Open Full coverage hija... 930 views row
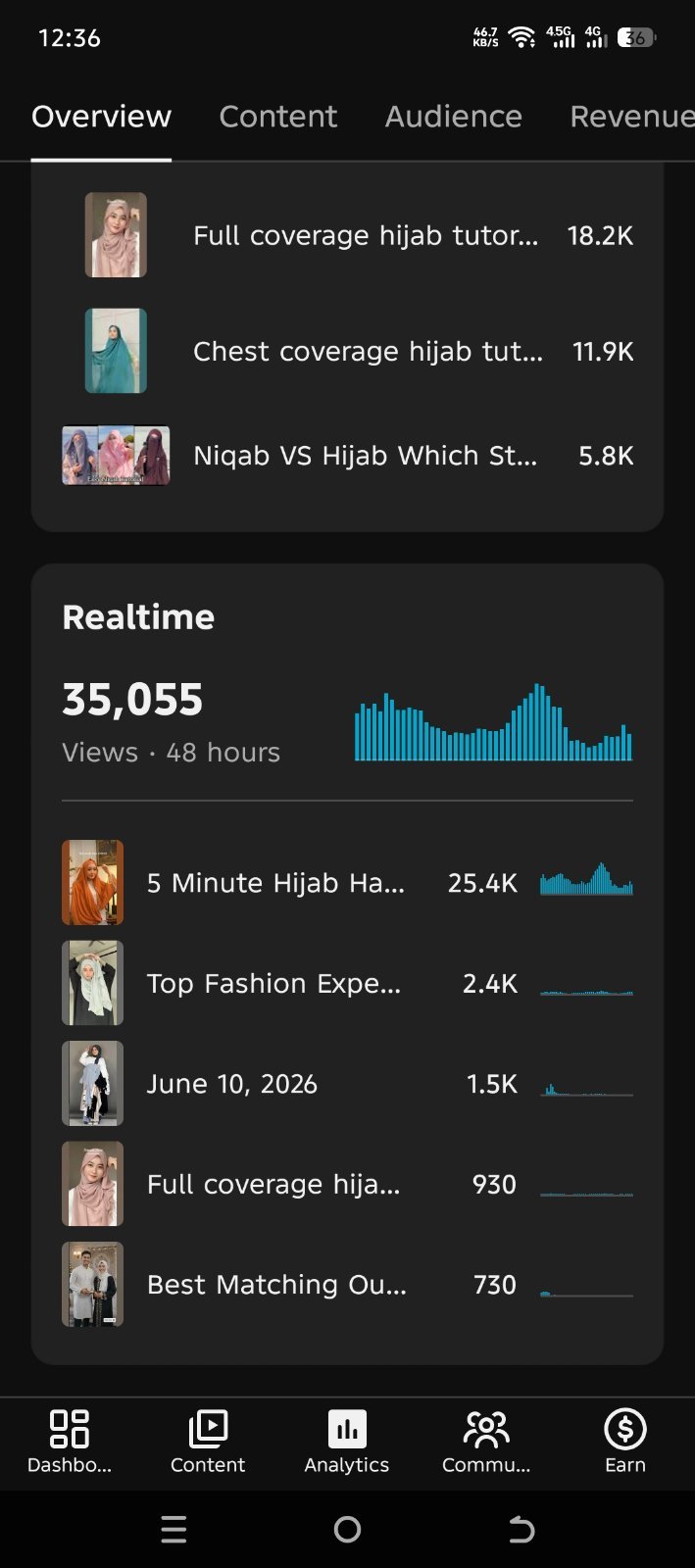This screenshot has width=695, height=1568. click(x=348, y=1184)
